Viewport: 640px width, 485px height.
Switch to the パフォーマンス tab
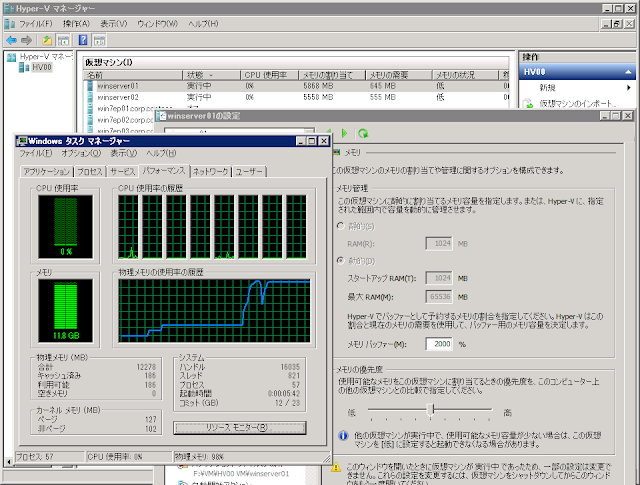(164, 171)
